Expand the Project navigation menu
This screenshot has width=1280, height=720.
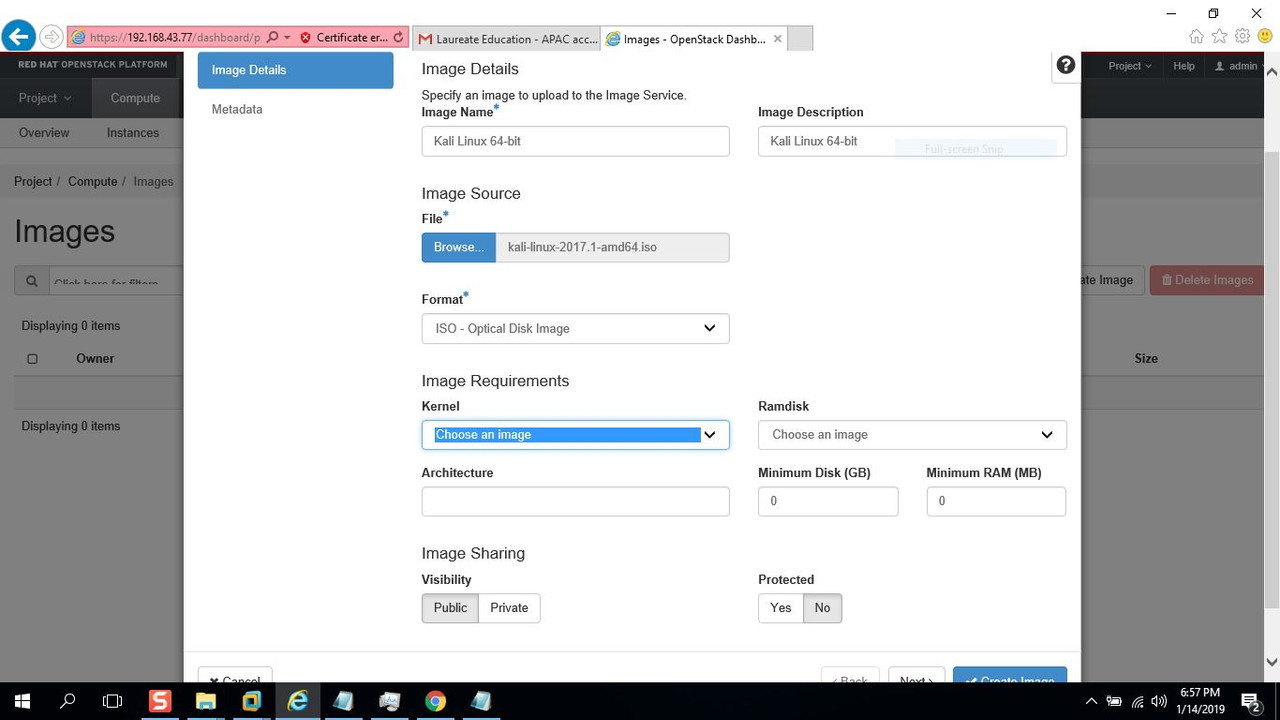pos(45,98)
